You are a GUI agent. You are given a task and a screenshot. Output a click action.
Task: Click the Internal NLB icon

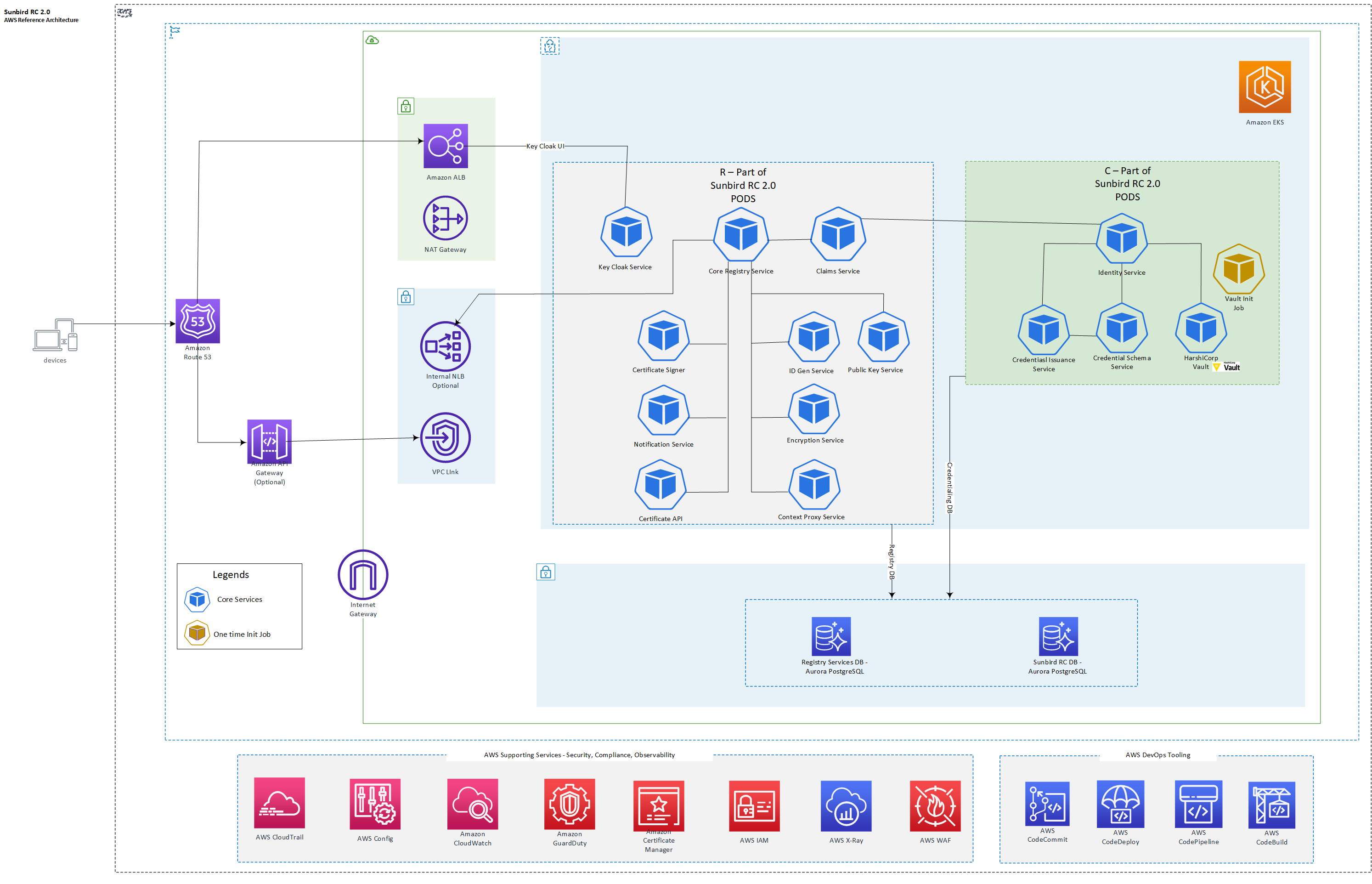[x=445, y=346]
